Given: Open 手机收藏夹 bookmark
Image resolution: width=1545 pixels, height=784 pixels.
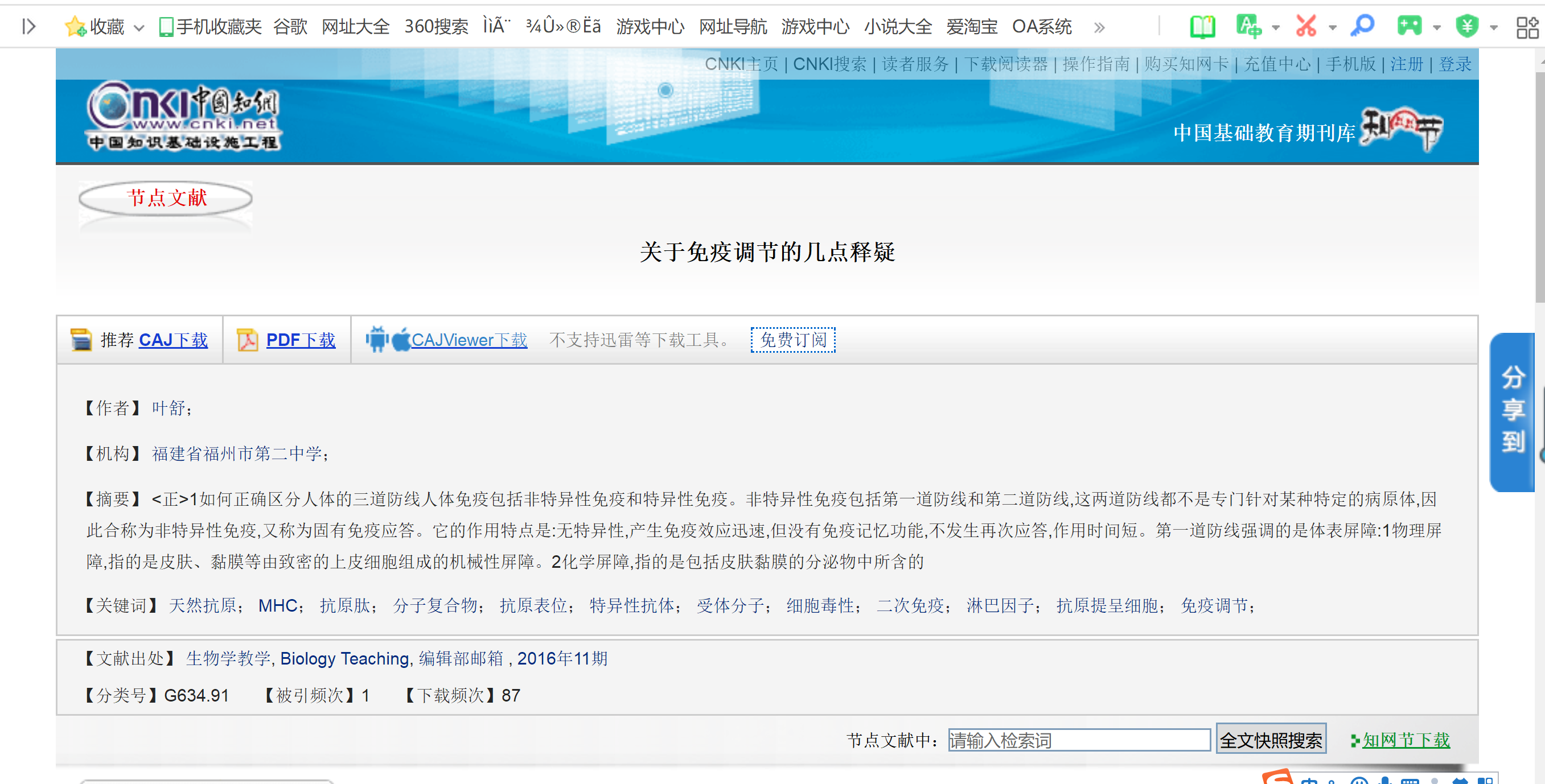Looking at the screenshot, I should [210, 26].
